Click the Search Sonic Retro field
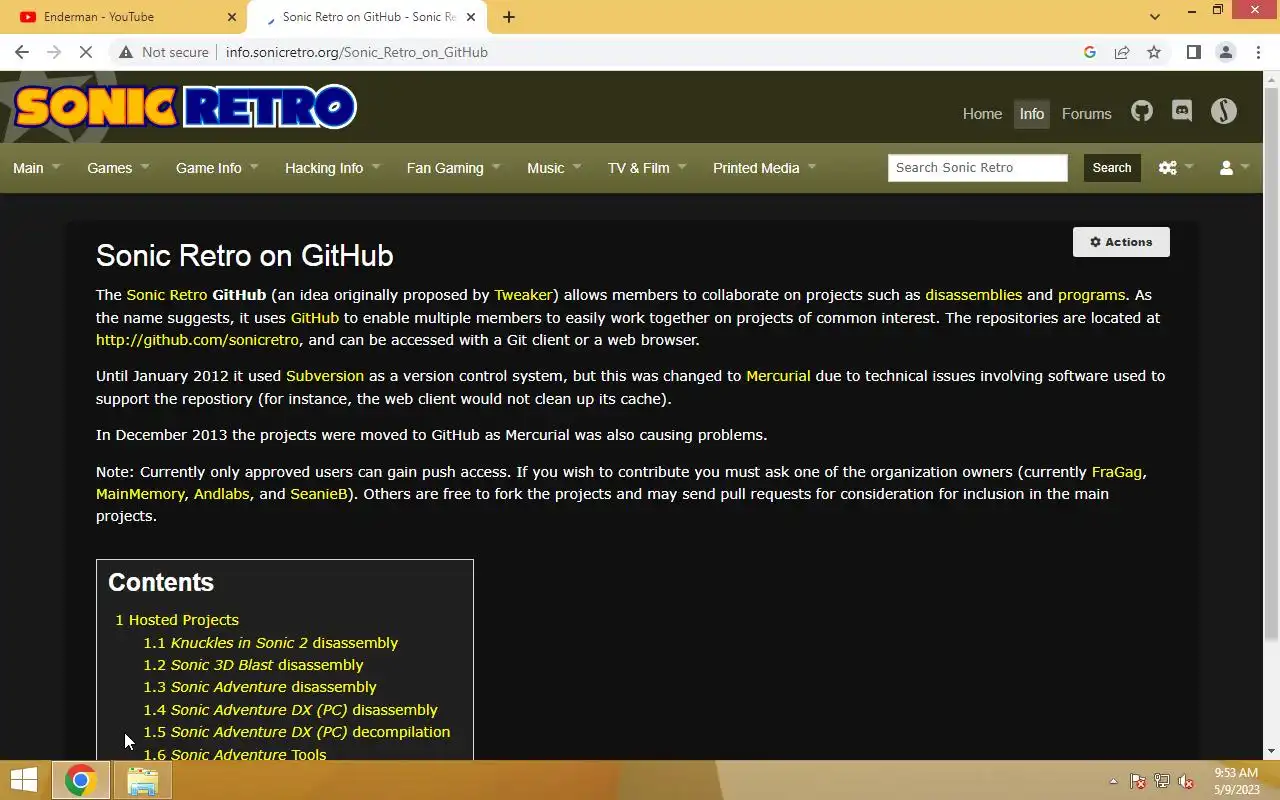The image size is (1280, 800). (x=978, y=168)
